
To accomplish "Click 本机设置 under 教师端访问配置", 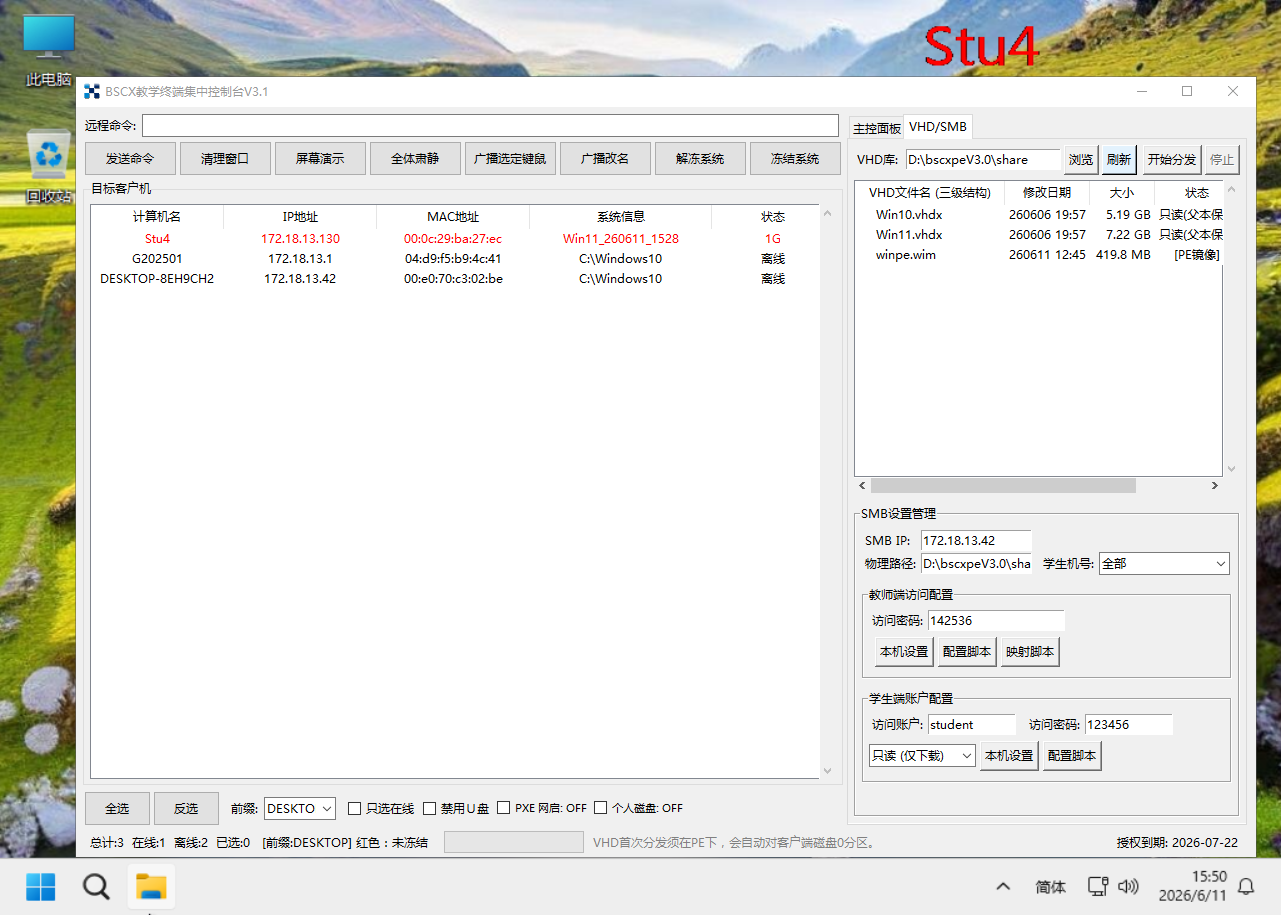I will pos(904,652).
